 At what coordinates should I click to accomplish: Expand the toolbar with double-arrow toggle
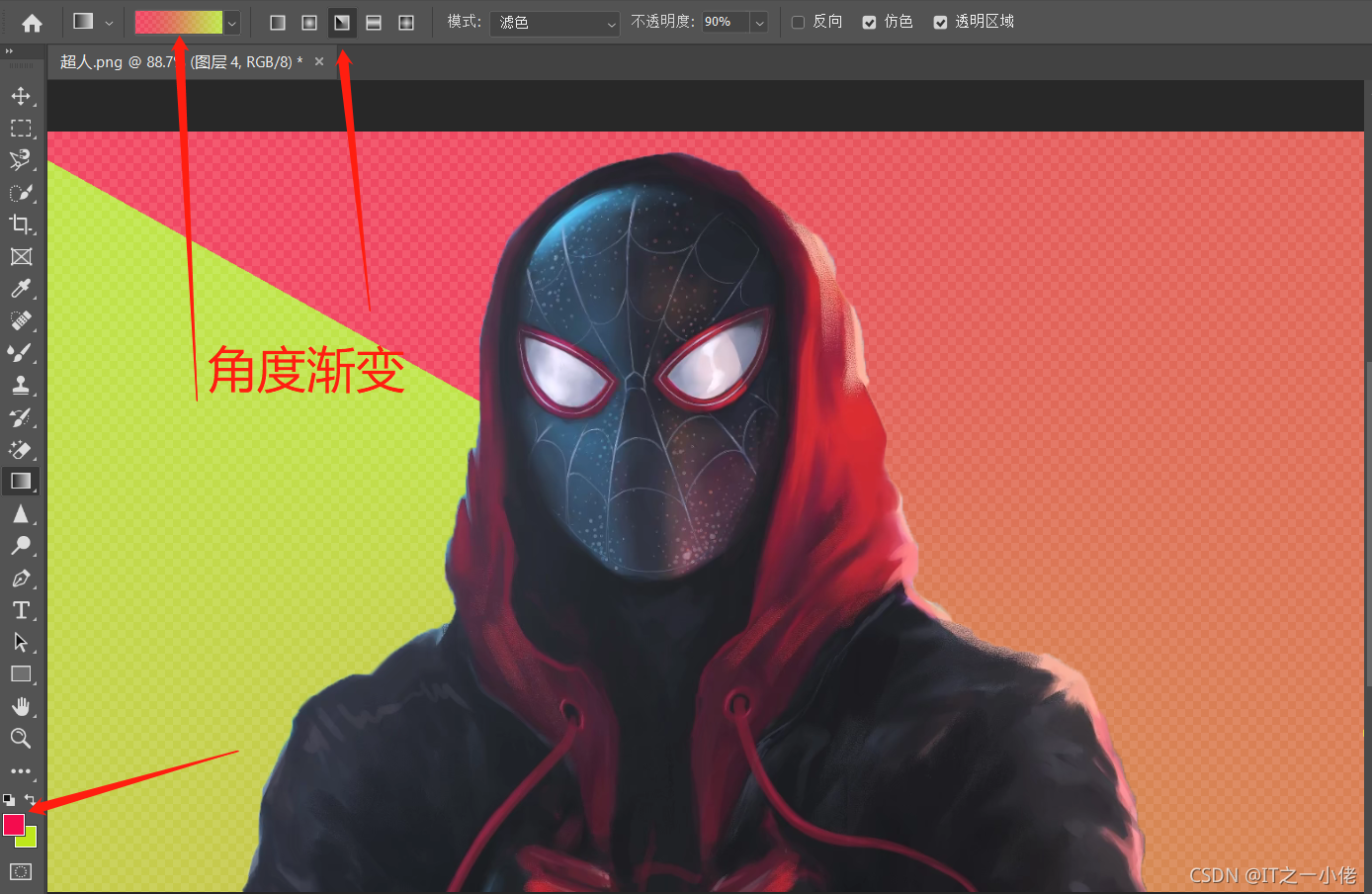pos(9,50)
